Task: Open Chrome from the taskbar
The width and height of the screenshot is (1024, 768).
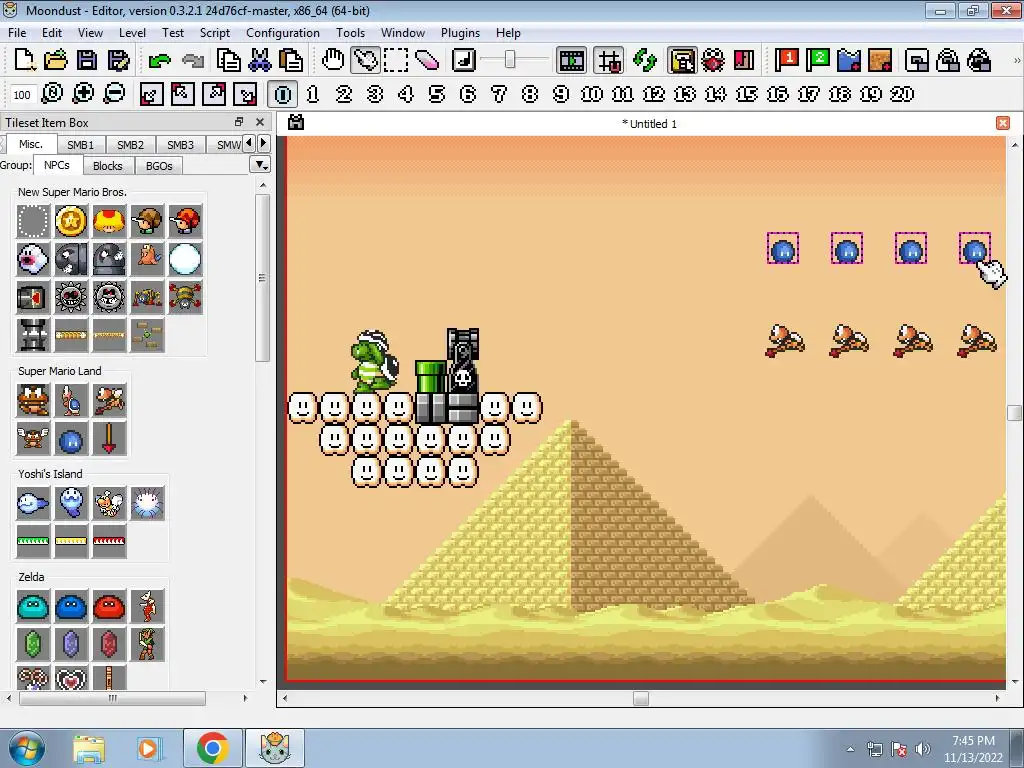Action: point(212,748)
